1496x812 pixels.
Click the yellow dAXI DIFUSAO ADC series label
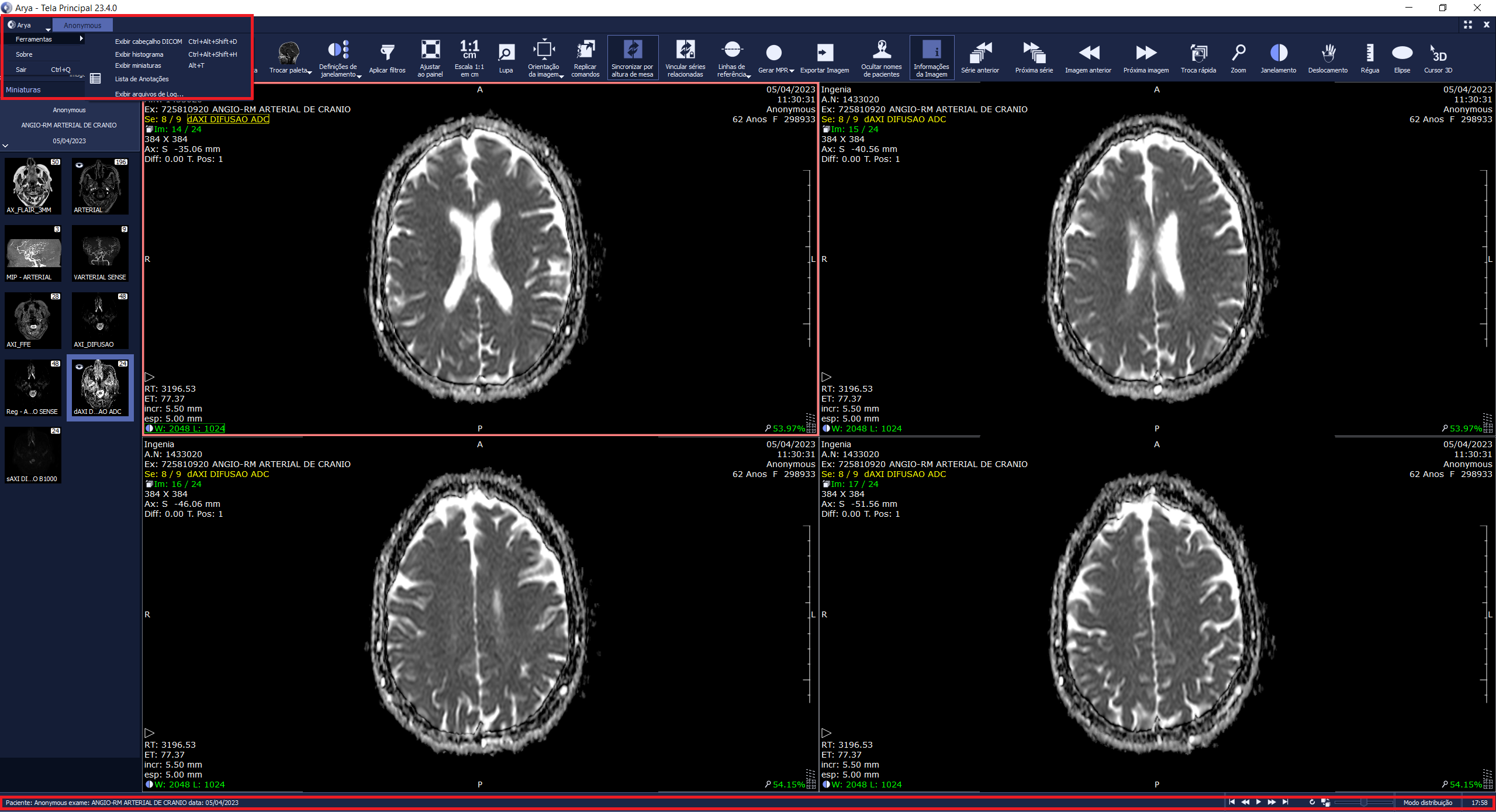228,119
